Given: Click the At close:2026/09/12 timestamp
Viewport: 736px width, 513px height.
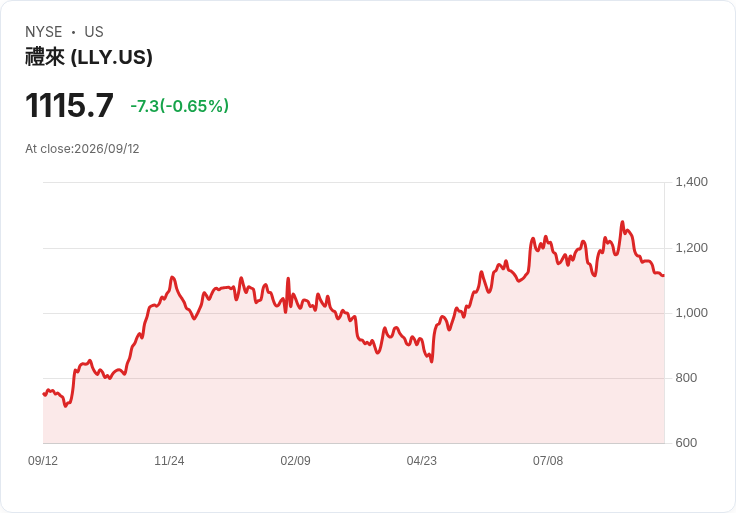Looking at the screenshot, I should point(82,149).
